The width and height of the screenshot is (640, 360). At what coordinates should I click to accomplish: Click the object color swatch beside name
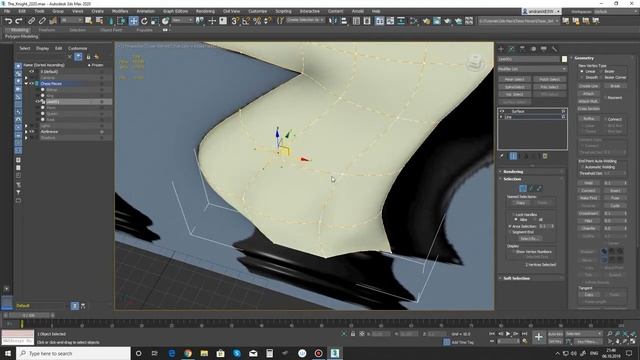(x=564, y=59)
